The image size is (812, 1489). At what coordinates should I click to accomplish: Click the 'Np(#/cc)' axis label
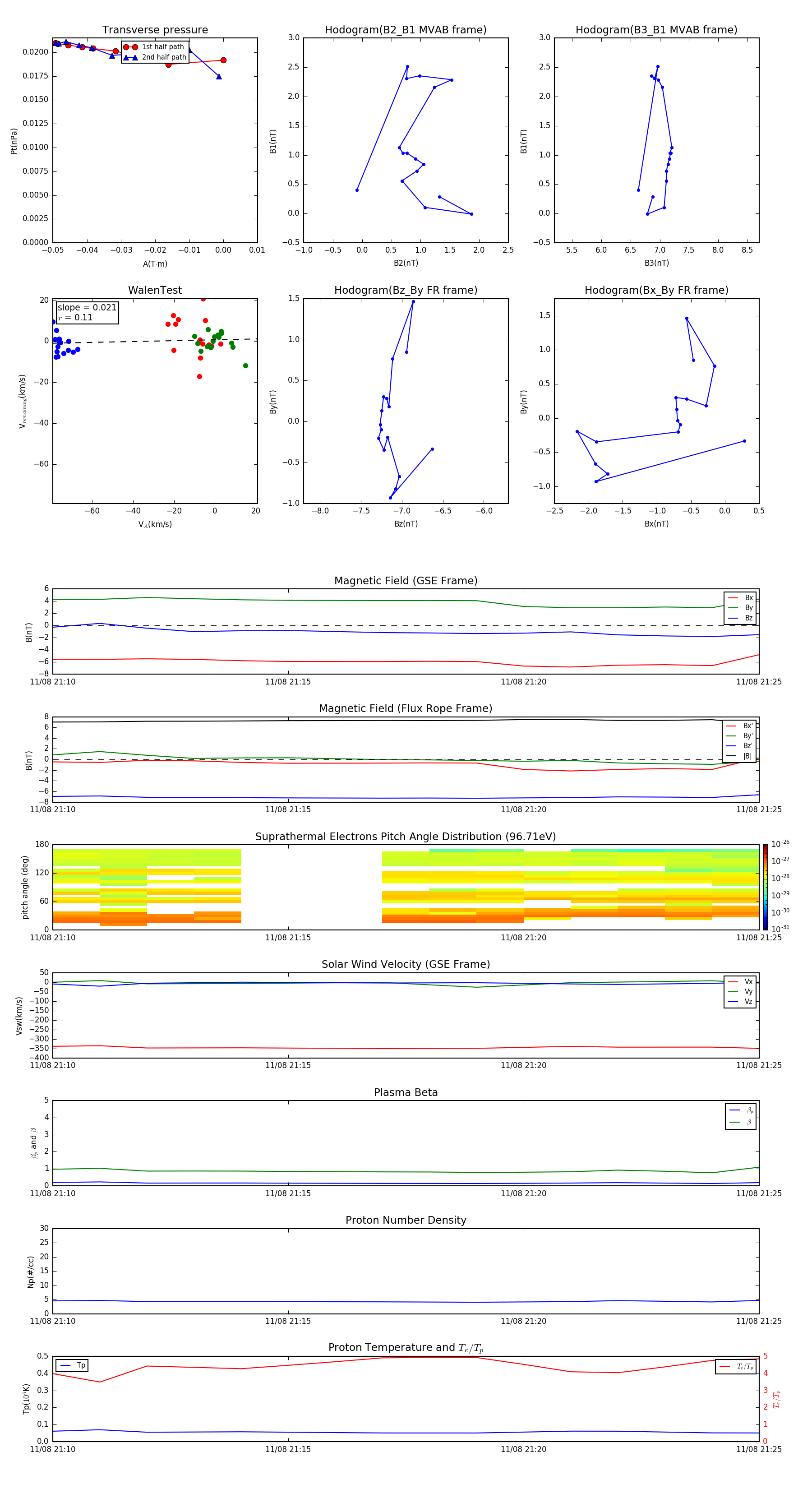31,1271
